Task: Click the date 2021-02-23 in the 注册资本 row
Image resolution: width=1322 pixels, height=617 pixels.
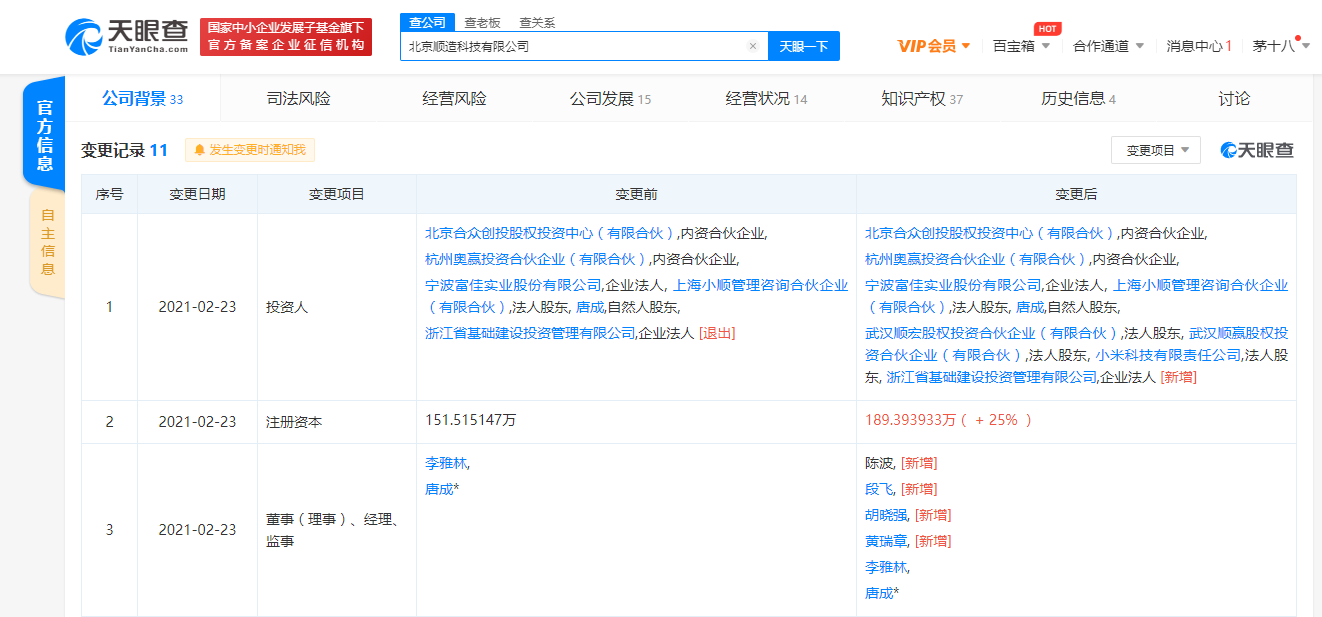Action: (x=197, y=422)
